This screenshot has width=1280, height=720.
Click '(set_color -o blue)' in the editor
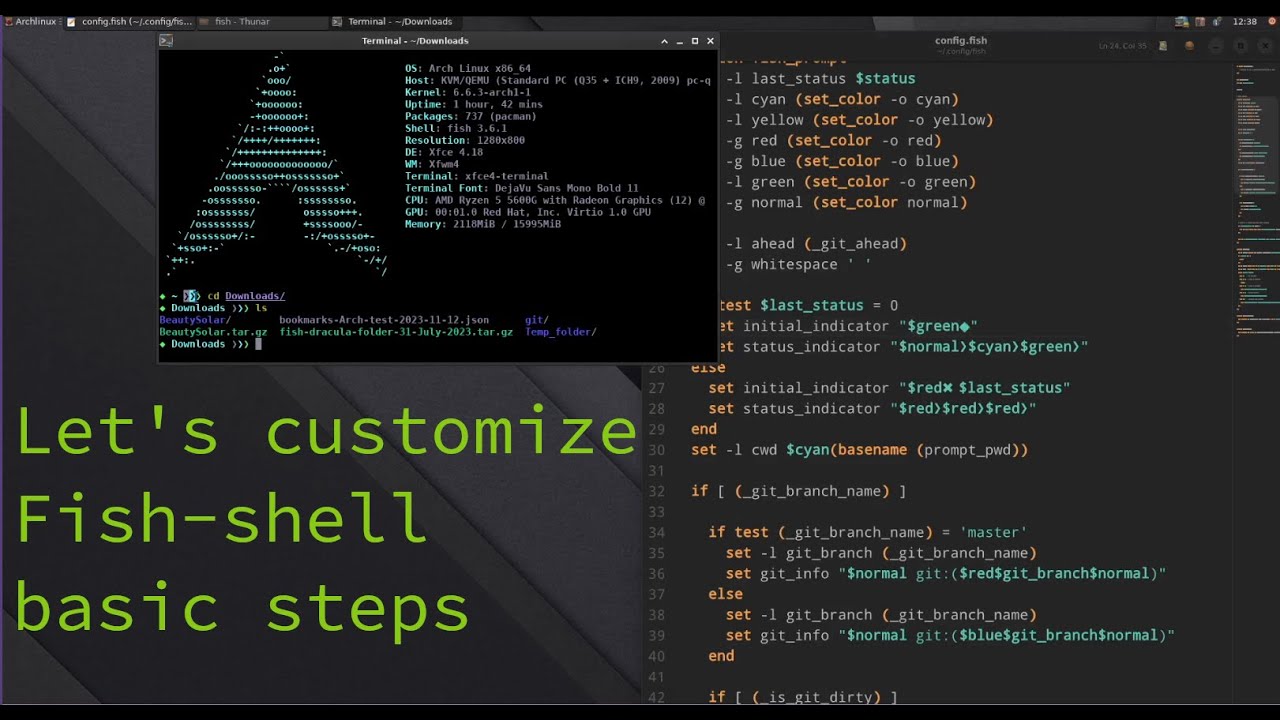pos(877,161)
